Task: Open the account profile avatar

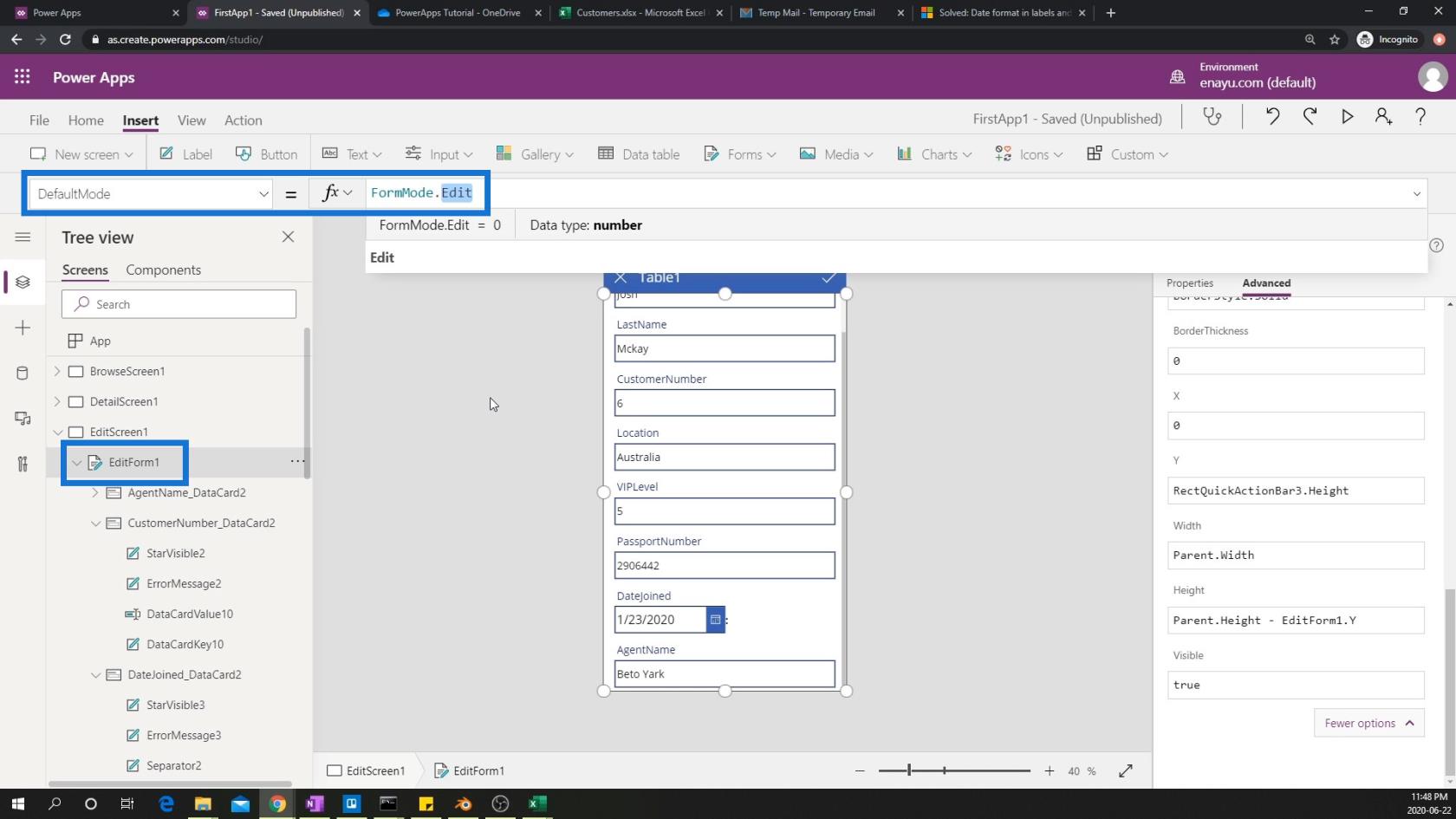Action: coord(1432,77)
